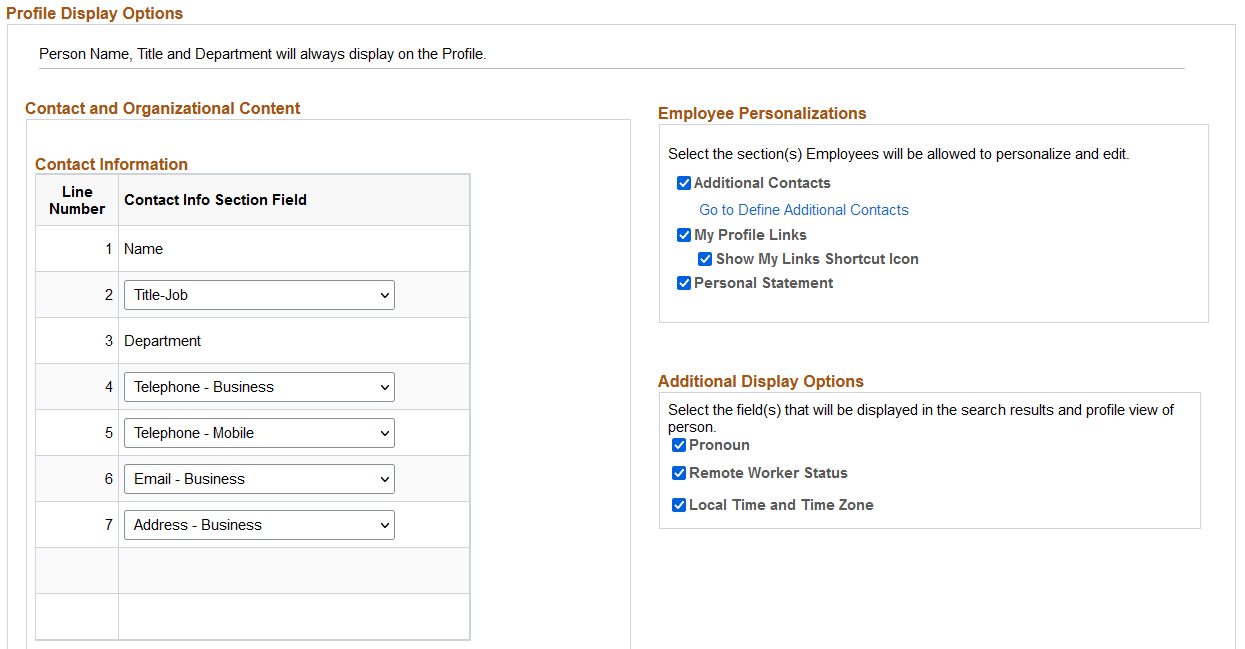
Task: Uncheck the Additional Contacts checkbox
Action: click(x=684, y=182)
